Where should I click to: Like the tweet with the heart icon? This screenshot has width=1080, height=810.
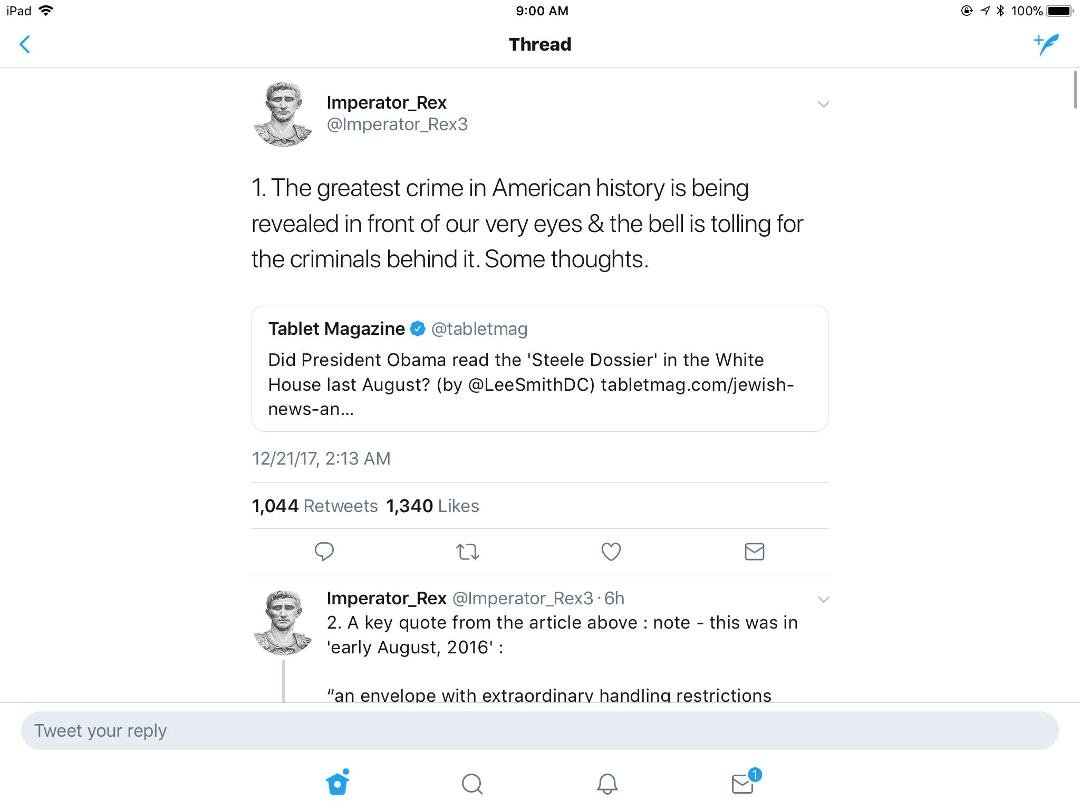point(611,552)
